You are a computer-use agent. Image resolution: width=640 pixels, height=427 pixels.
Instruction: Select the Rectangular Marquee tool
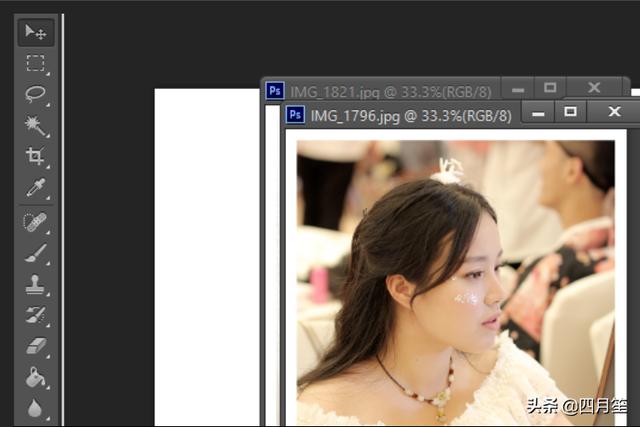pos(36,64)
